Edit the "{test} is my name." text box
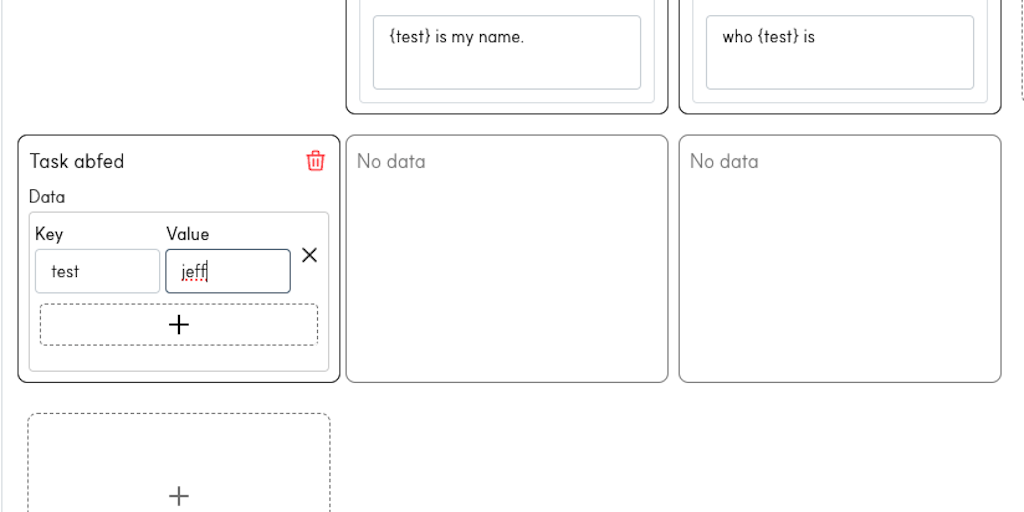This screenshot has height=512, width=1024. tap(507, 53)
